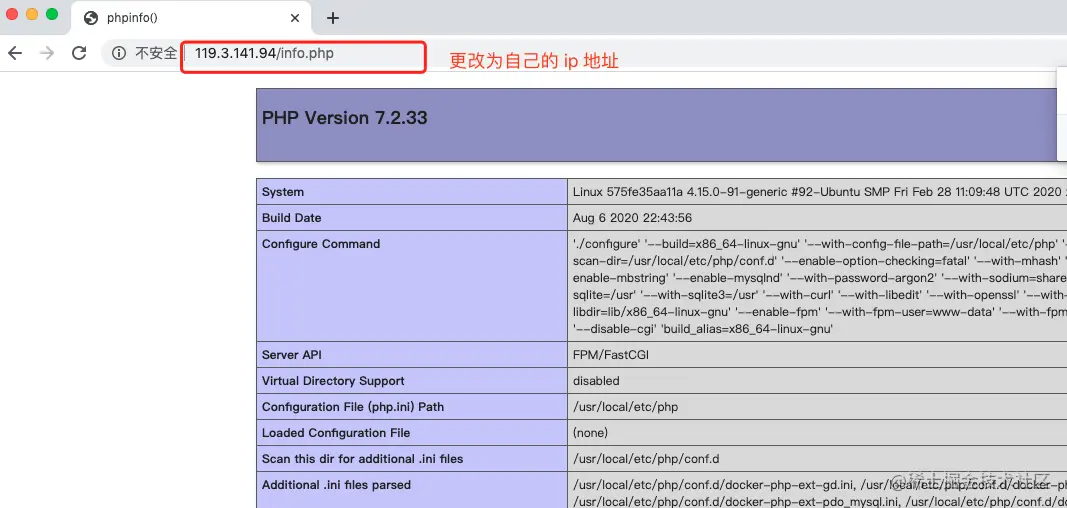The width and height of the screenshot is (1067, 508).
Task: Click Loaded Configuration File label
Action: (336, 433)
